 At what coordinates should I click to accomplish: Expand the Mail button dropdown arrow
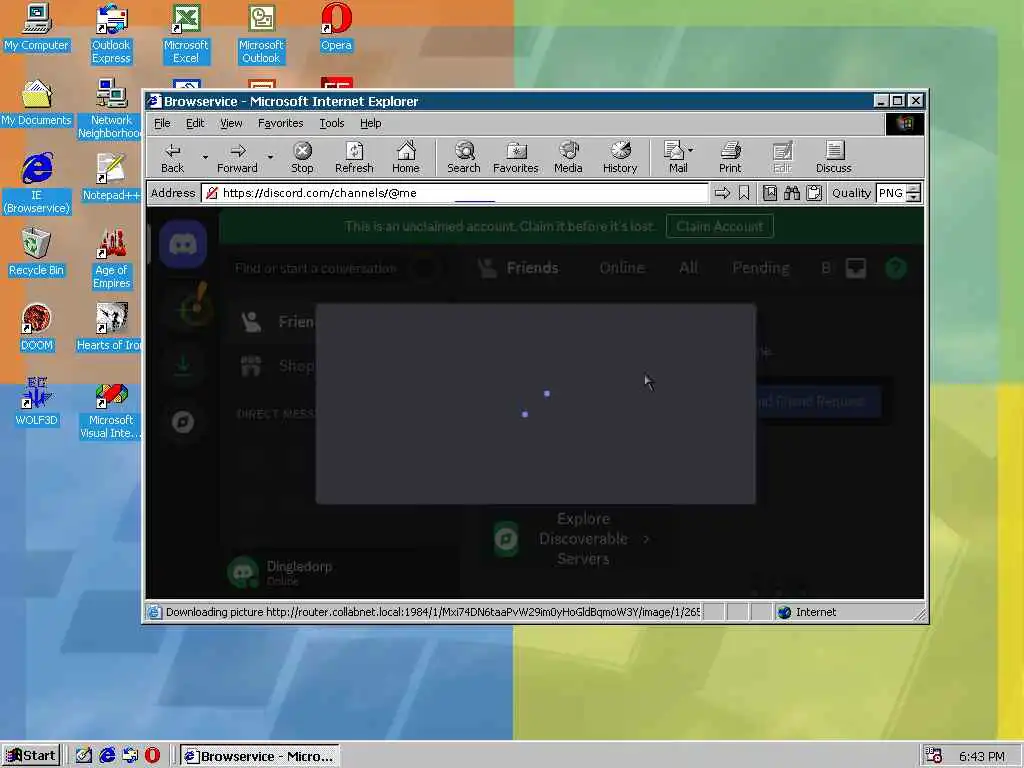[690, 150]
